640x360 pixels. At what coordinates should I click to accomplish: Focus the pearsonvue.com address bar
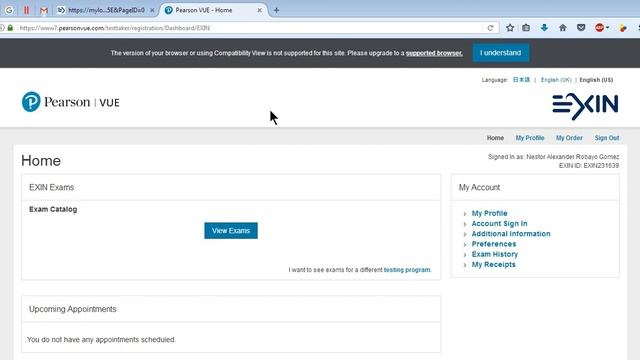249,28
